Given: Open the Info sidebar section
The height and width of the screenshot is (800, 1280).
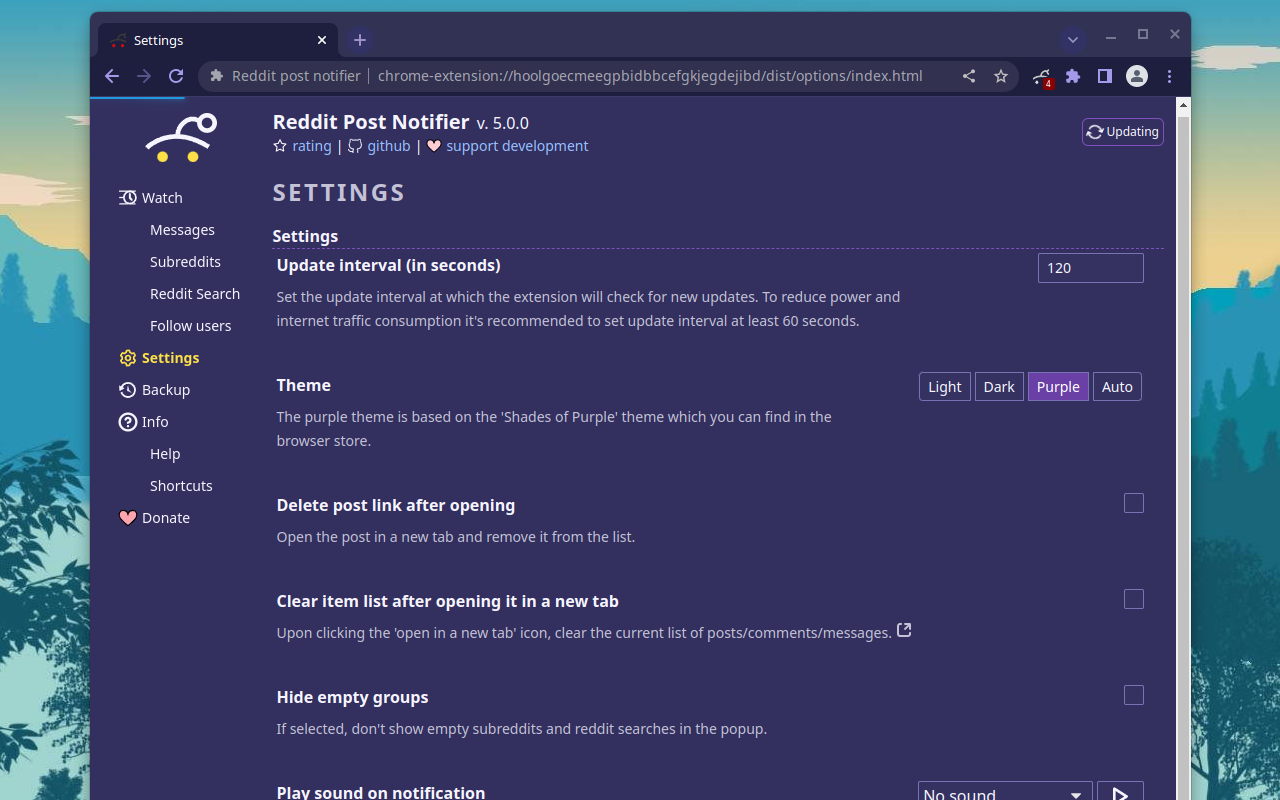Looking at the screenshot, I should pos(143,422).
